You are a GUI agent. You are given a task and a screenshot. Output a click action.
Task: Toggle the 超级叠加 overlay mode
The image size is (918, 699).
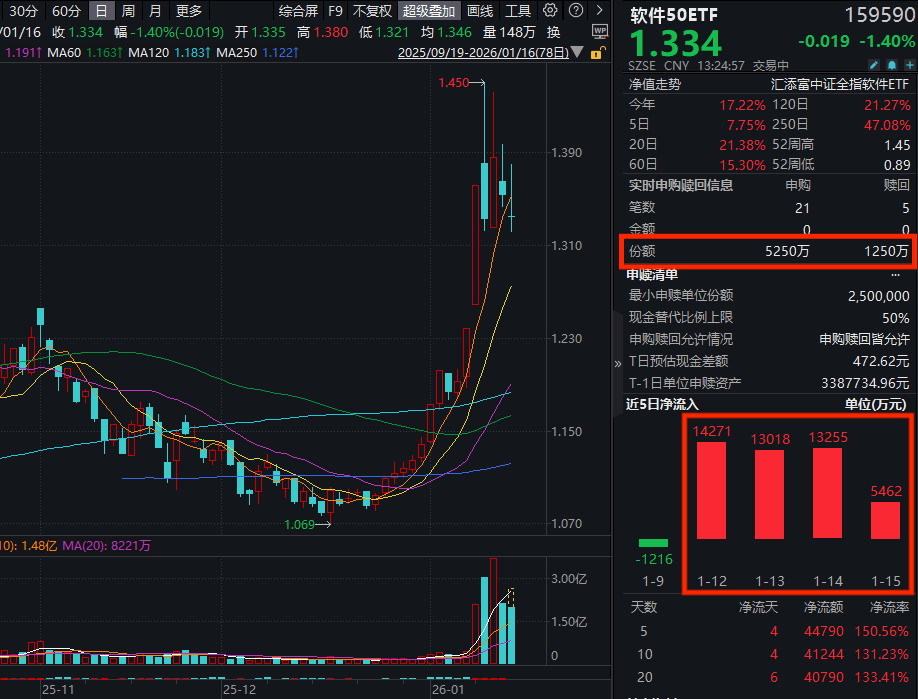[428, 10]
